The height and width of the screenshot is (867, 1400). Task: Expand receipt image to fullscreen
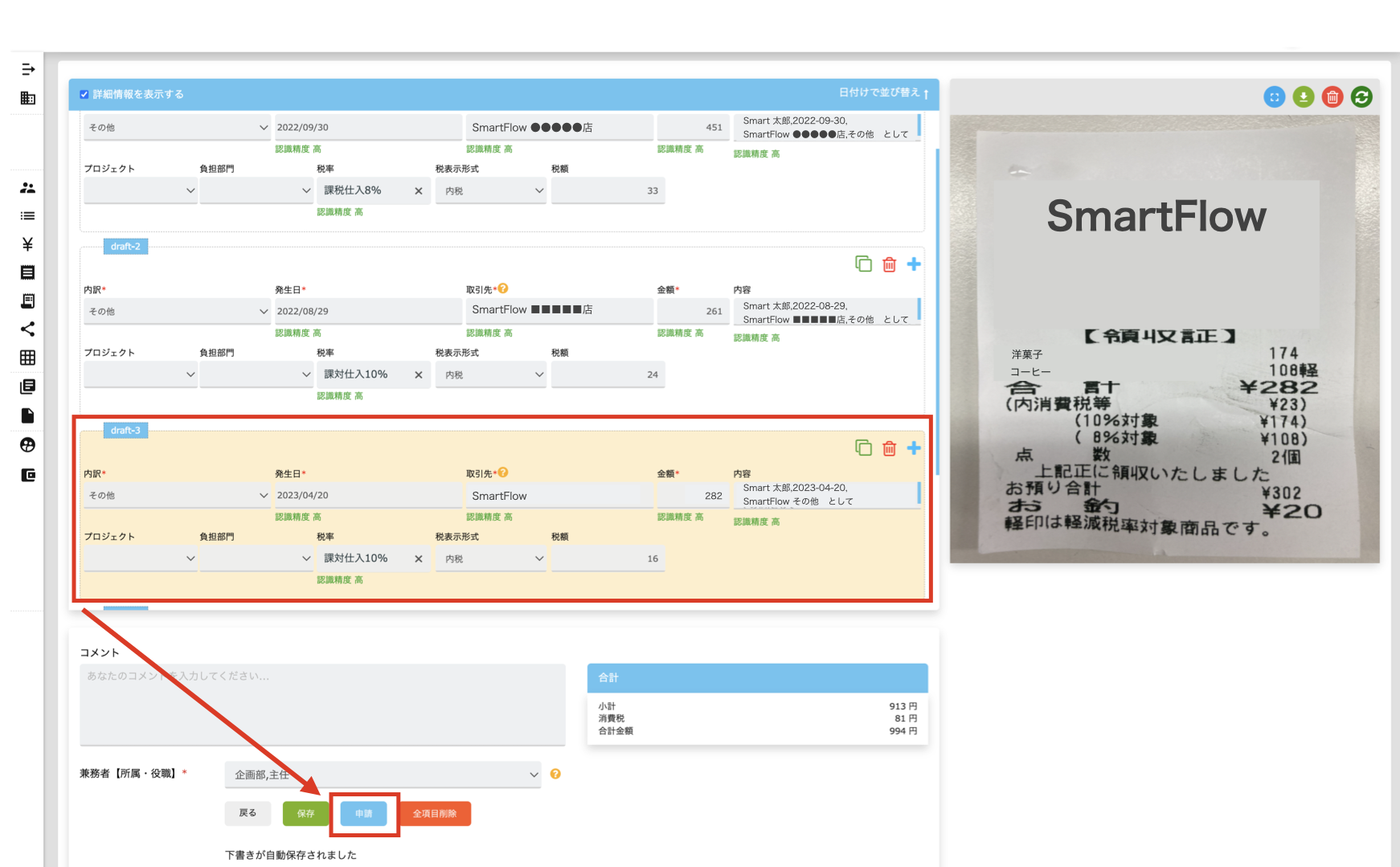coord(1275,97)
